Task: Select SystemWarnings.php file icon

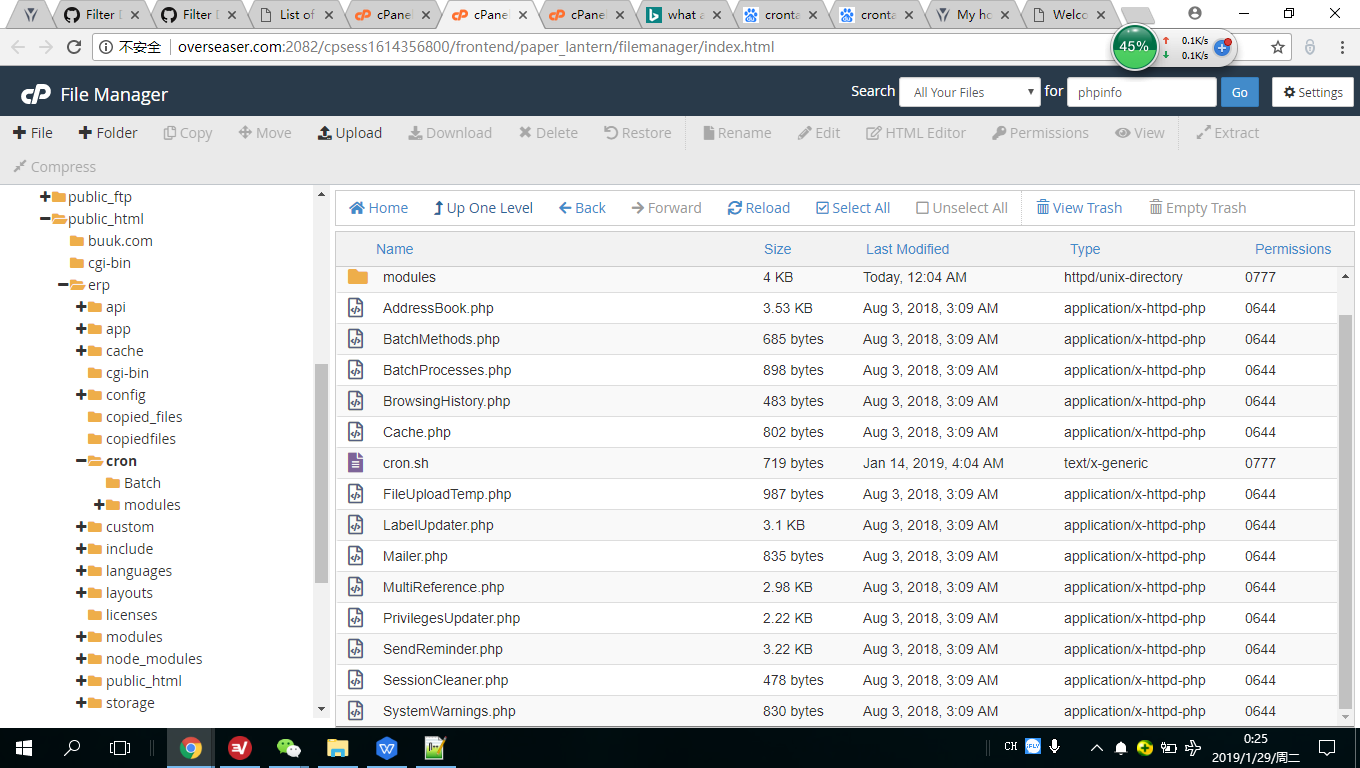Action: pos(356,711)
